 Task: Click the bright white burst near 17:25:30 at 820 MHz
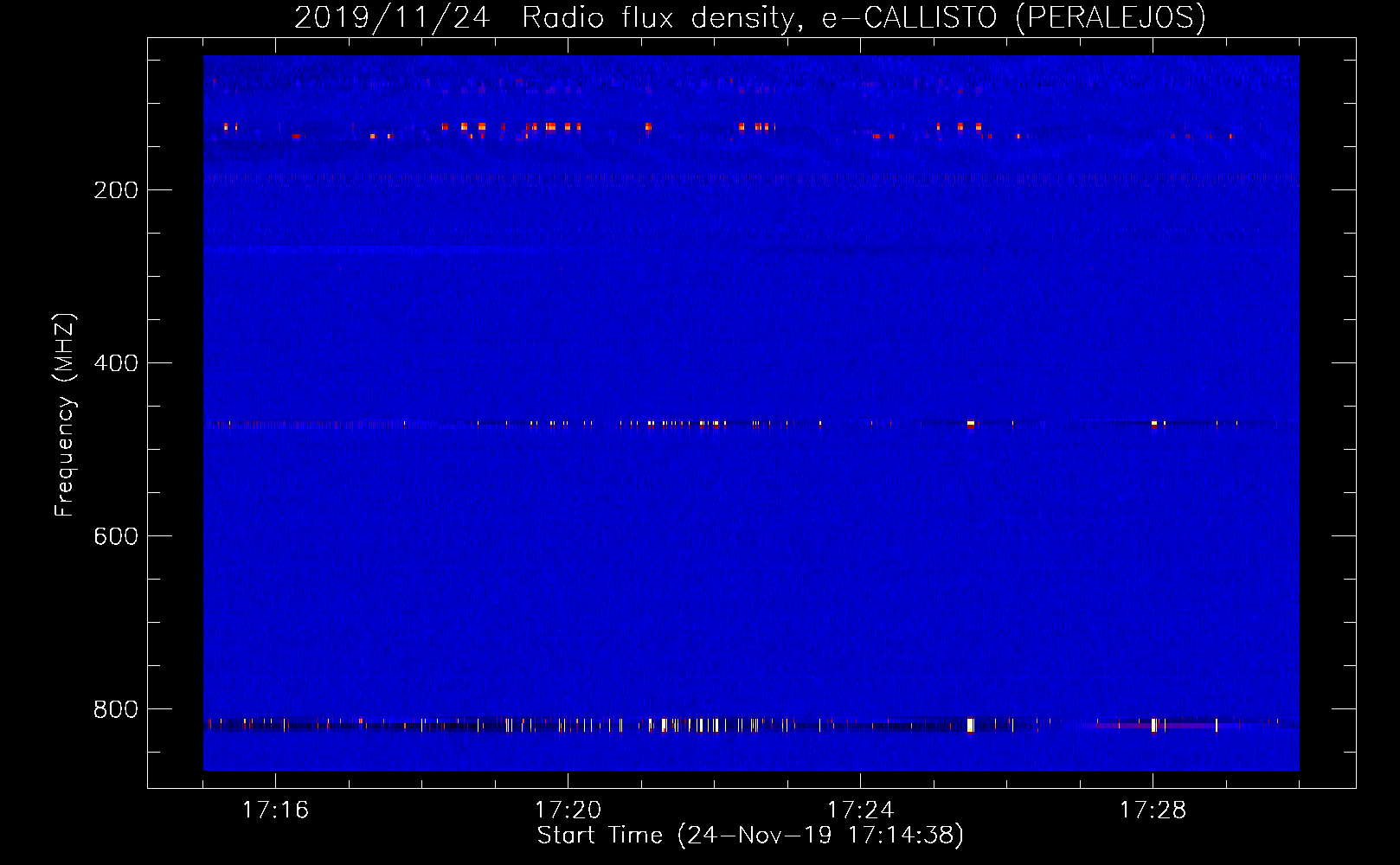click(970, 725)
